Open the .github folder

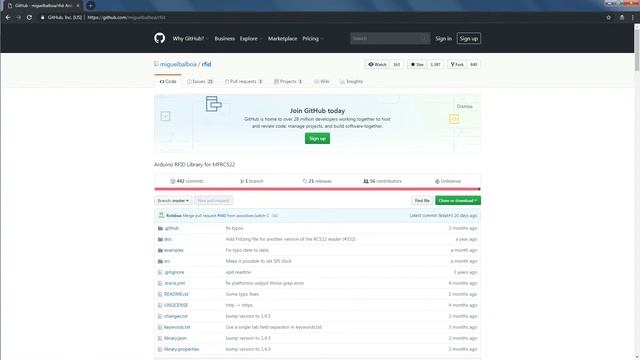(171, 228)
